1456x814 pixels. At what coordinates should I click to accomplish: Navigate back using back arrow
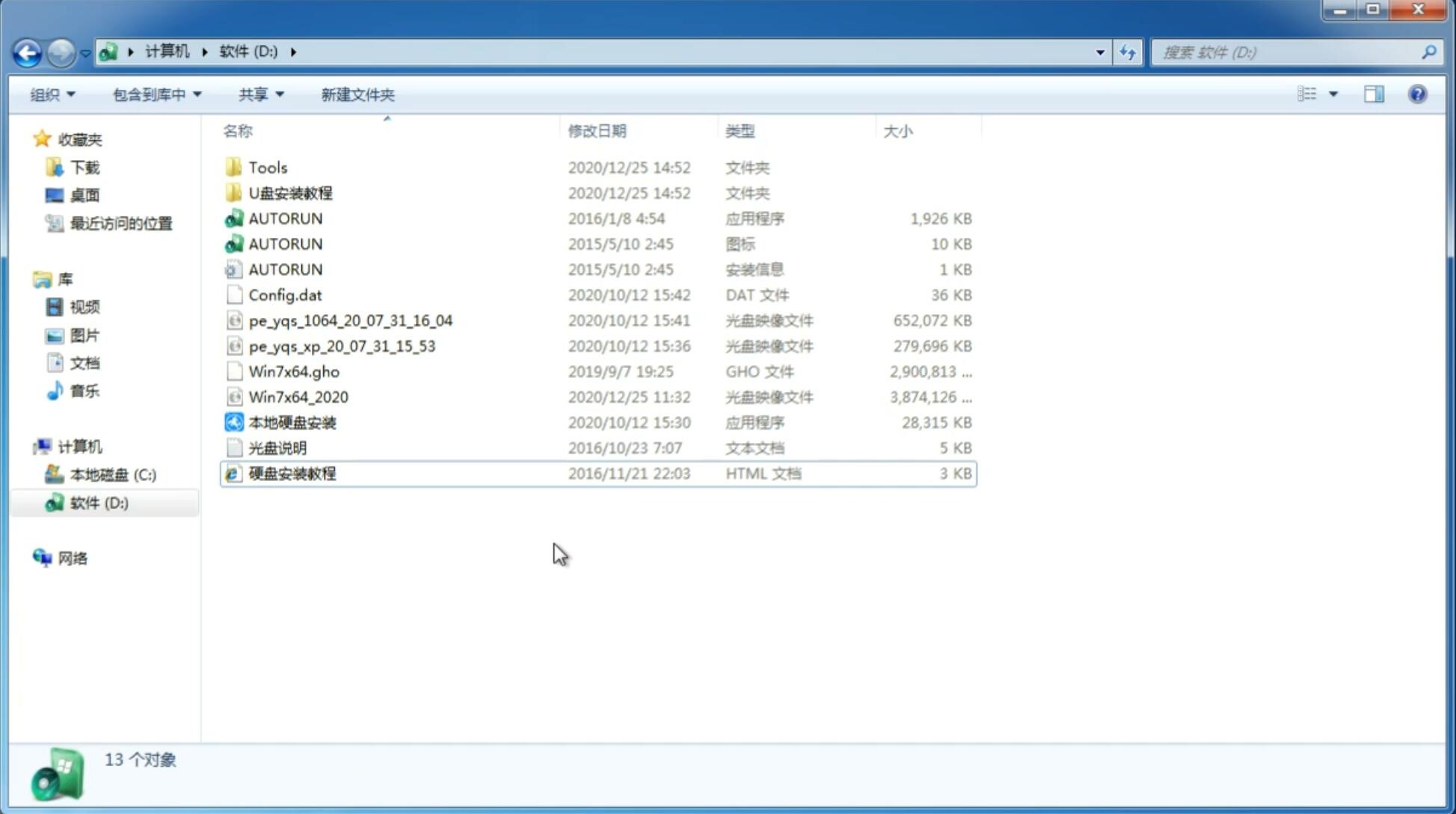tap(27, 51)
